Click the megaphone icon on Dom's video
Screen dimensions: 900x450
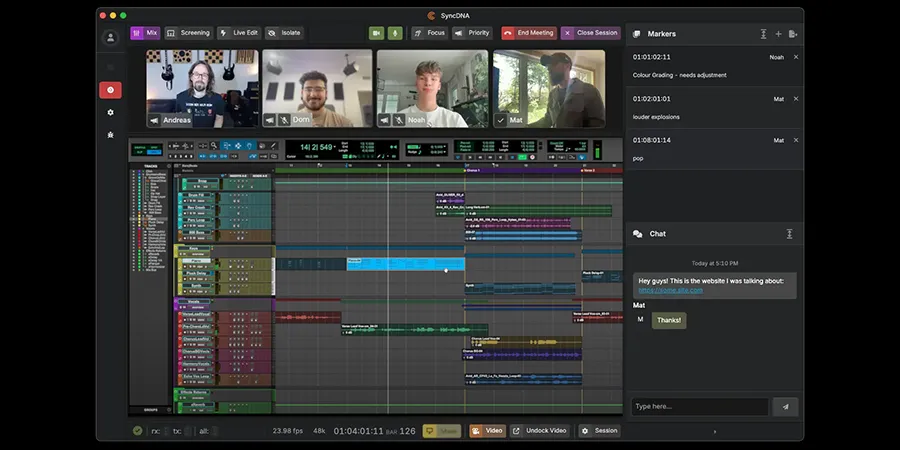tap(270, 120)
